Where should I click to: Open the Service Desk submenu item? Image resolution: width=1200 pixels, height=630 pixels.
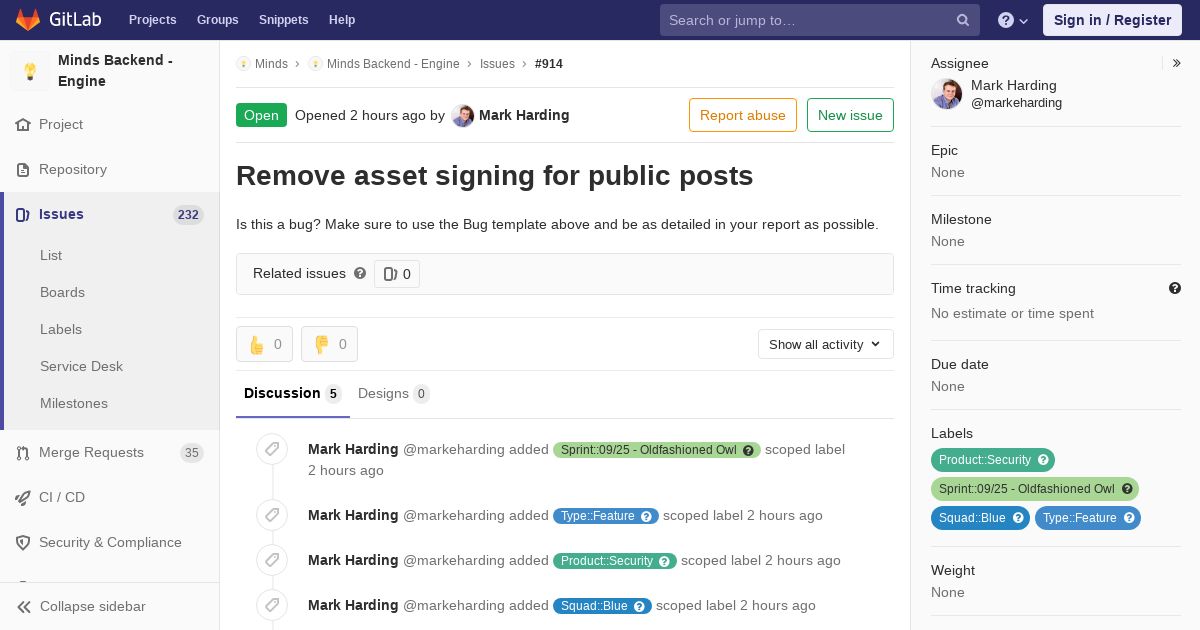click(81, 366)
